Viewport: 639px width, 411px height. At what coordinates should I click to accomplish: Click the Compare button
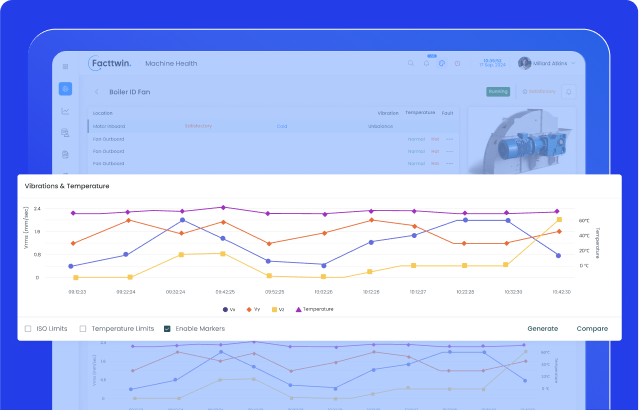(x=592, y=328)
